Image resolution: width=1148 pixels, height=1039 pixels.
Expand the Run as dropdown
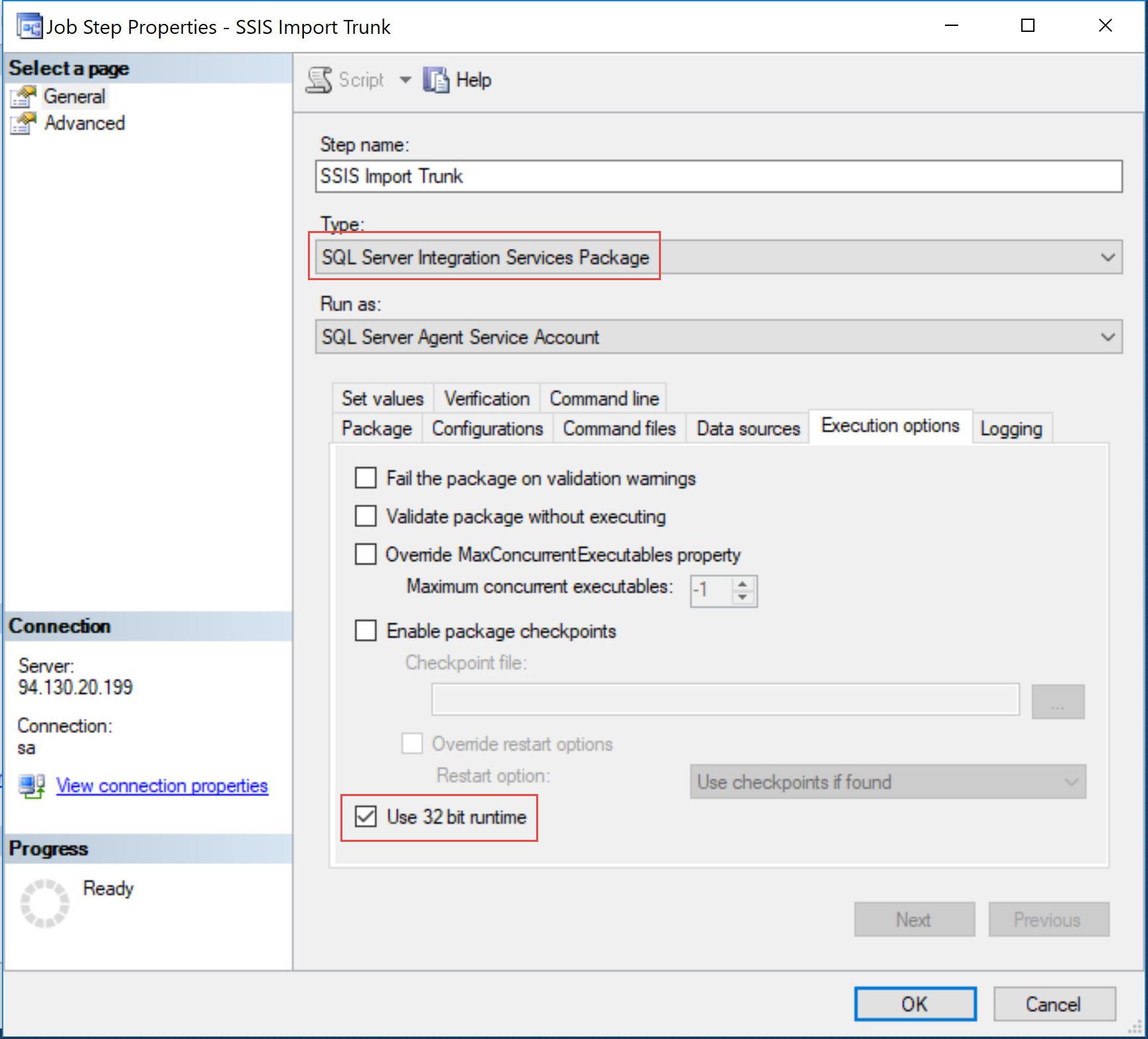(x=1107, y=337)
